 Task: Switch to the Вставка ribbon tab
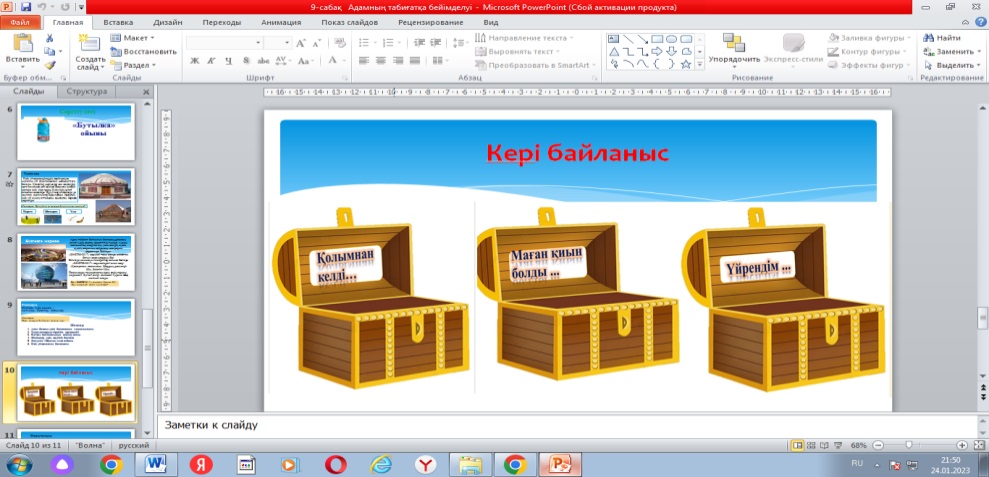(x=118, y=21)
